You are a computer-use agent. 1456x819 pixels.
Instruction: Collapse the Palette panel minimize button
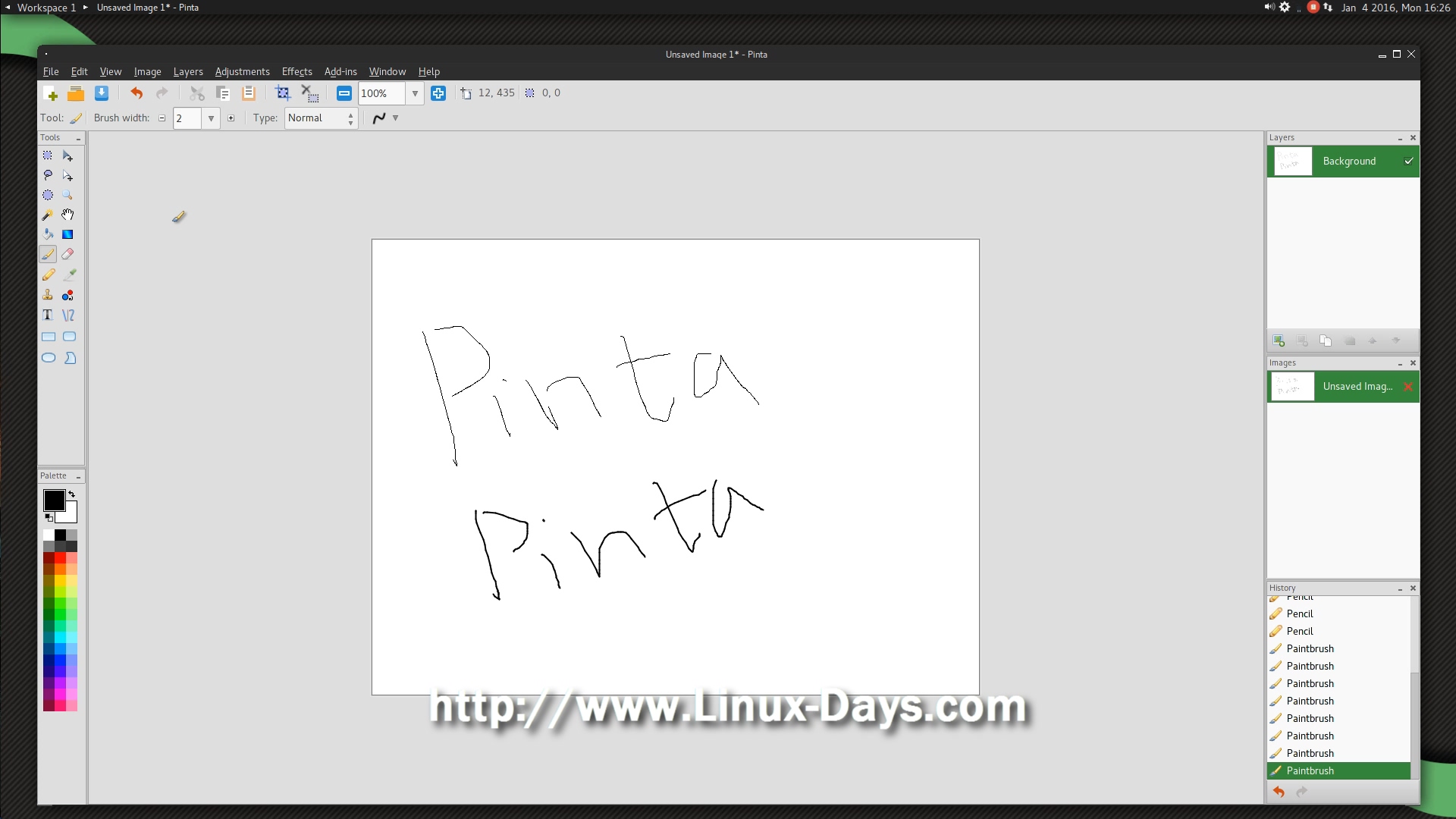point(78,476)
